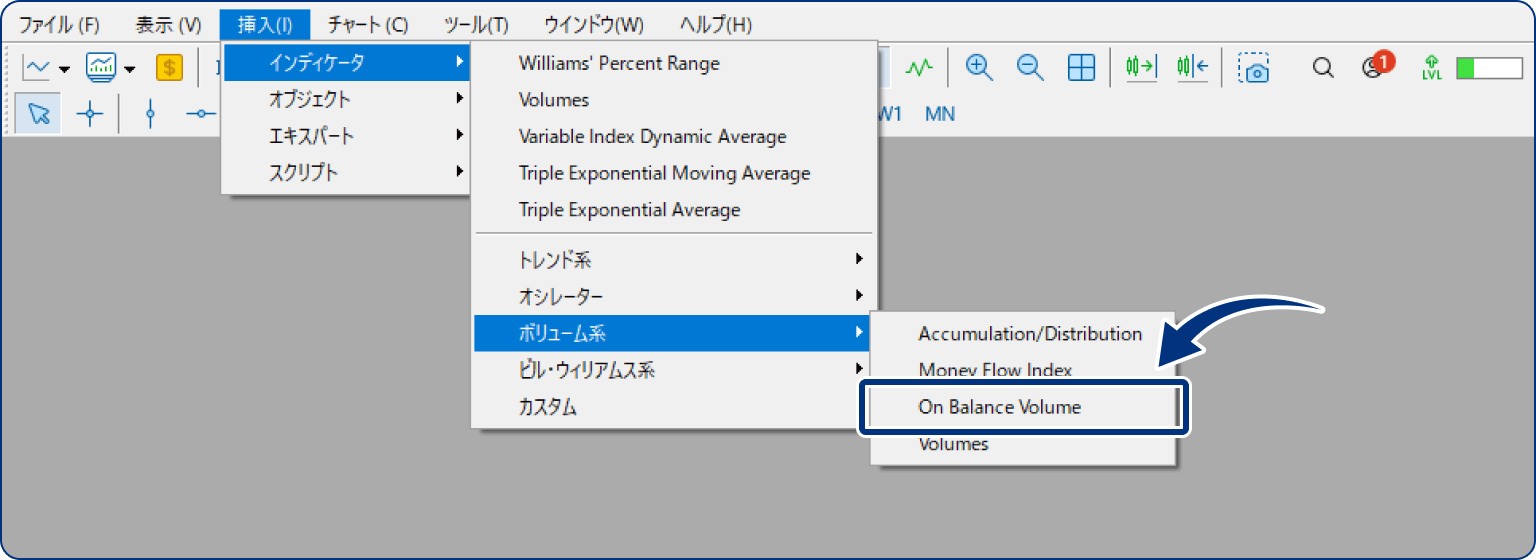
Task: Open the account notification icon with badge
Action: pyautogui.click(x=1377, y=66)
